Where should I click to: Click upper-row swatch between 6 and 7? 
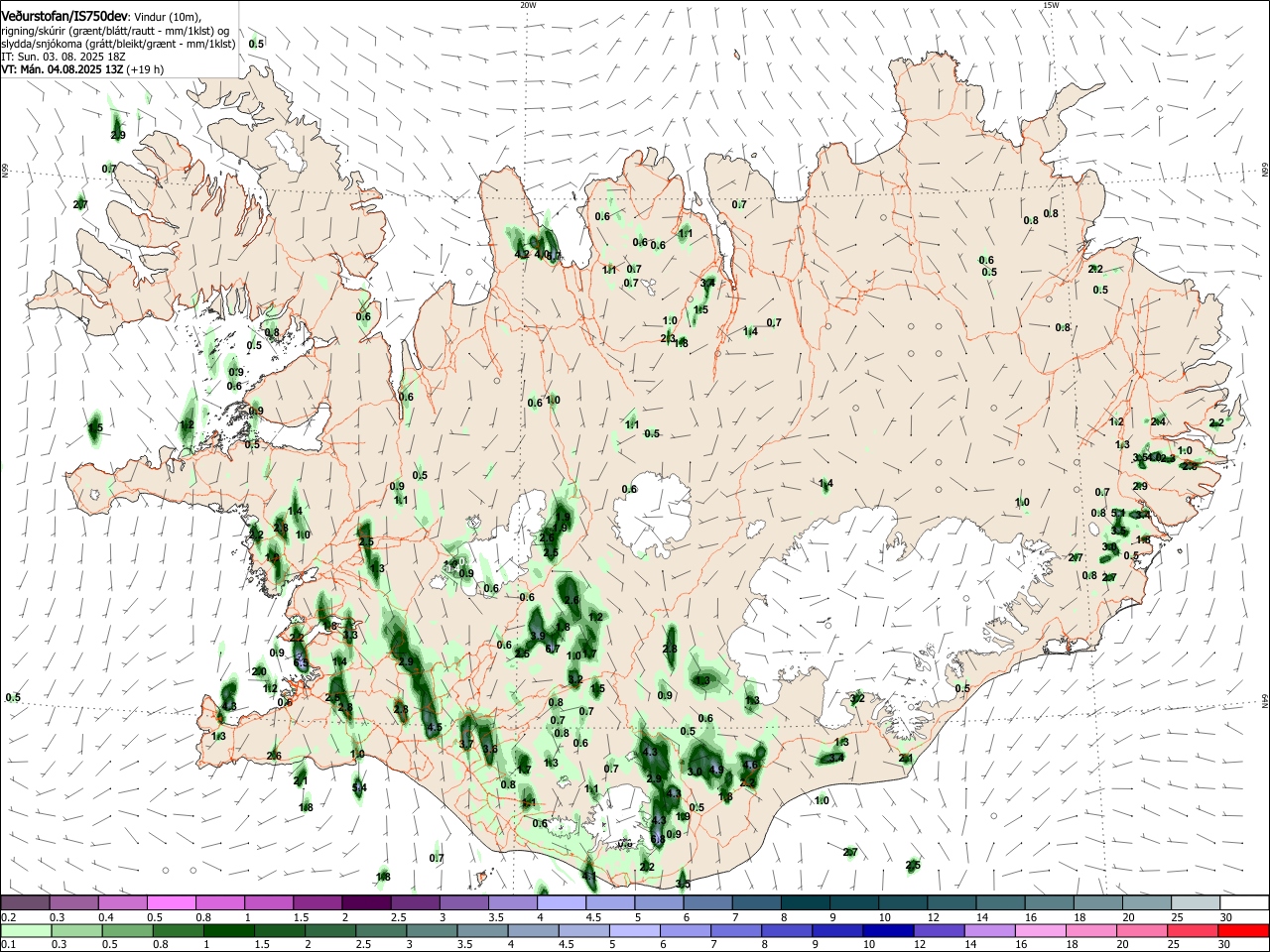click(706, 903)
